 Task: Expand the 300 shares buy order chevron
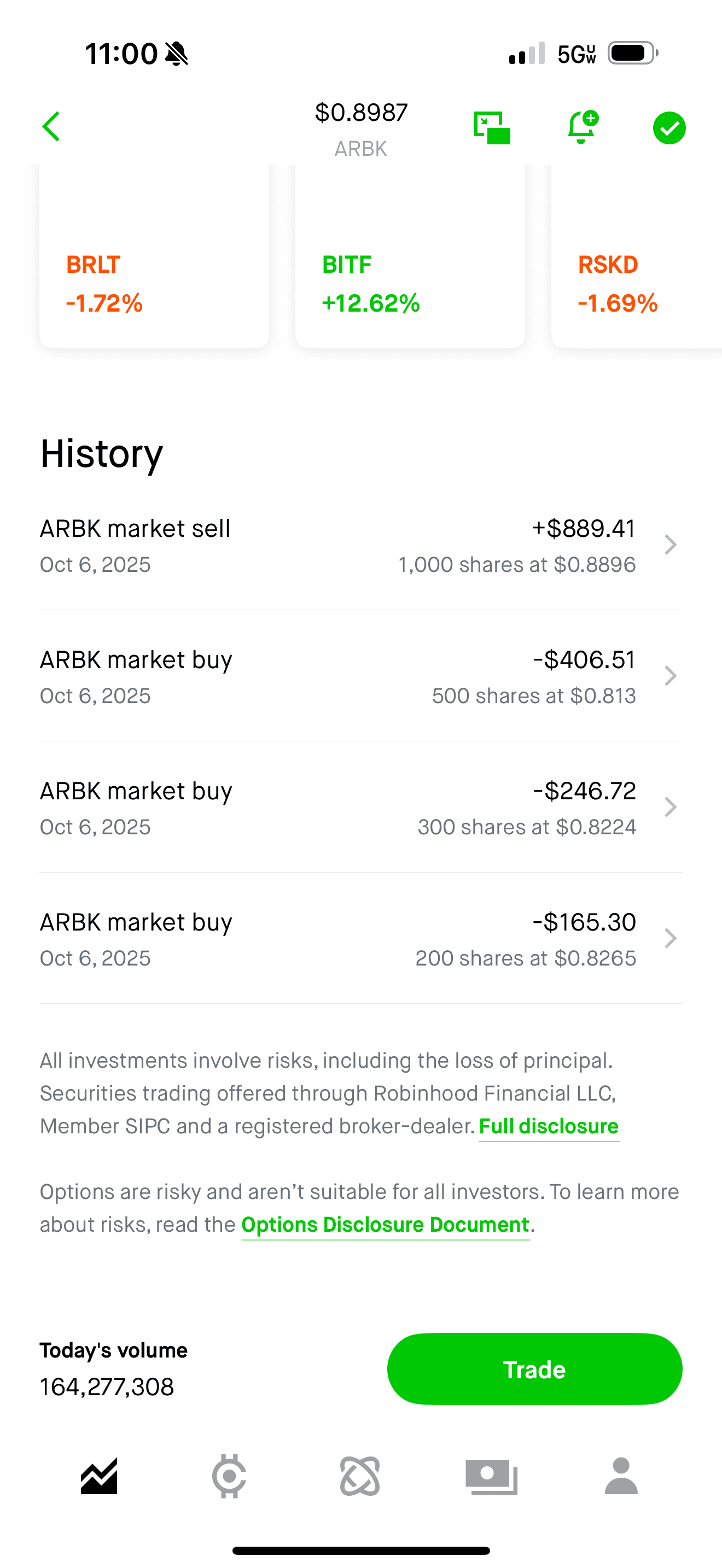(670, 807)
